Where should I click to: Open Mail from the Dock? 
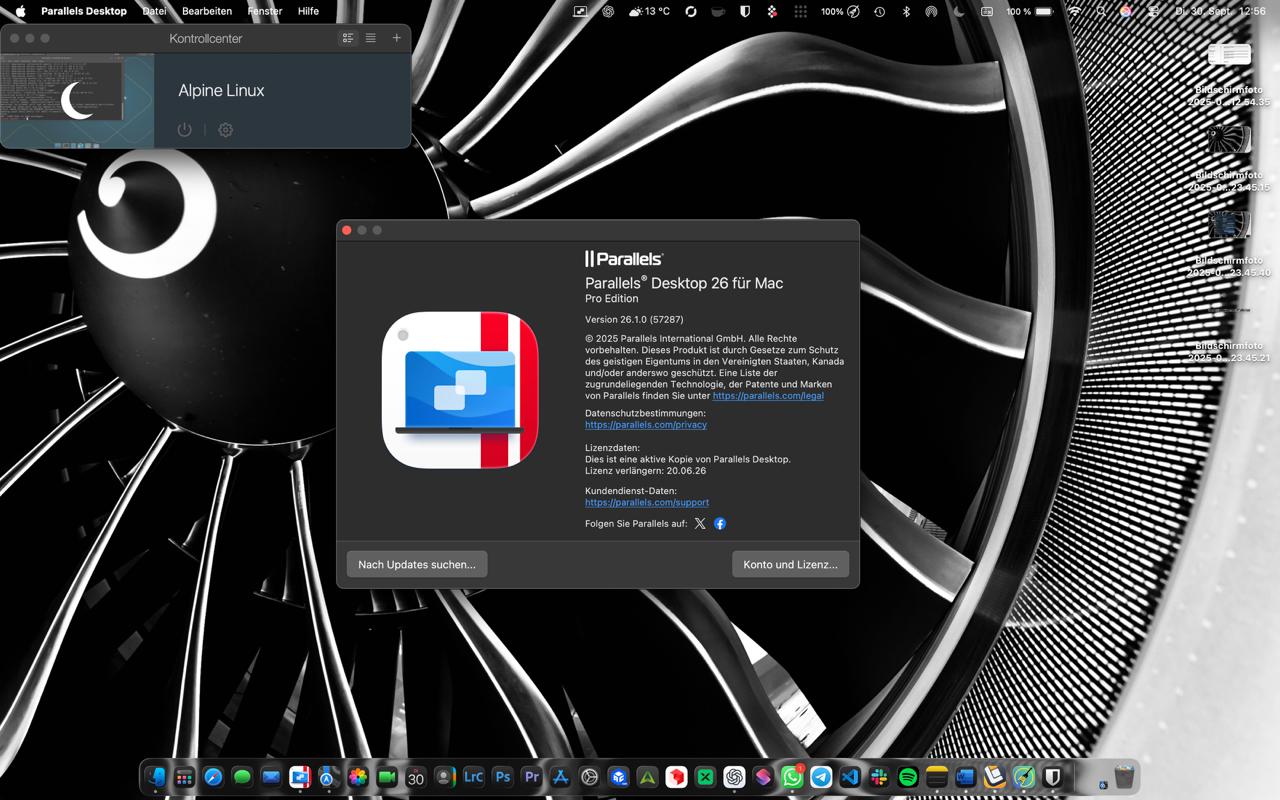(271, 777)
